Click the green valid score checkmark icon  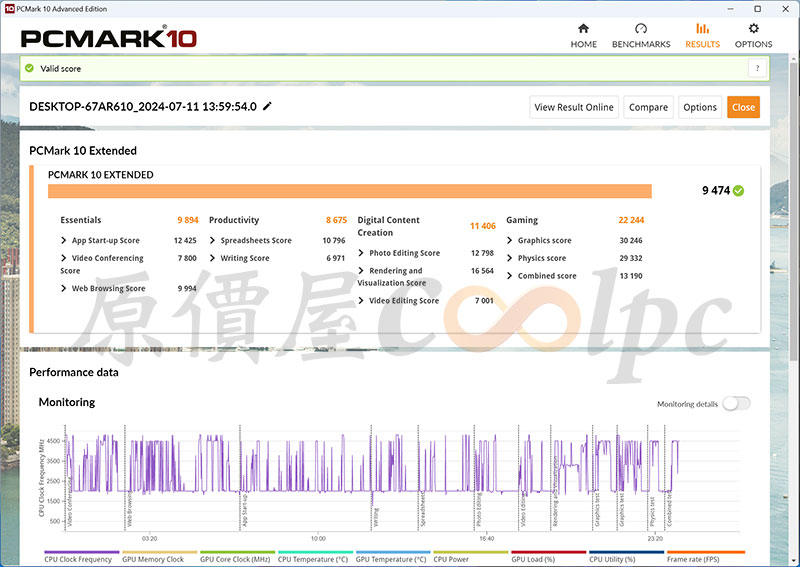click(30, 68)
